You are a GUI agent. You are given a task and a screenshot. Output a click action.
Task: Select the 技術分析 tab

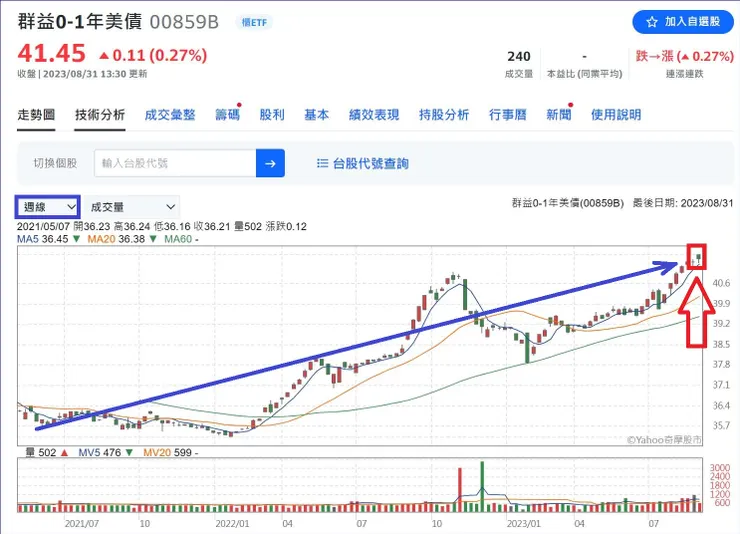(x=100, y=115)
